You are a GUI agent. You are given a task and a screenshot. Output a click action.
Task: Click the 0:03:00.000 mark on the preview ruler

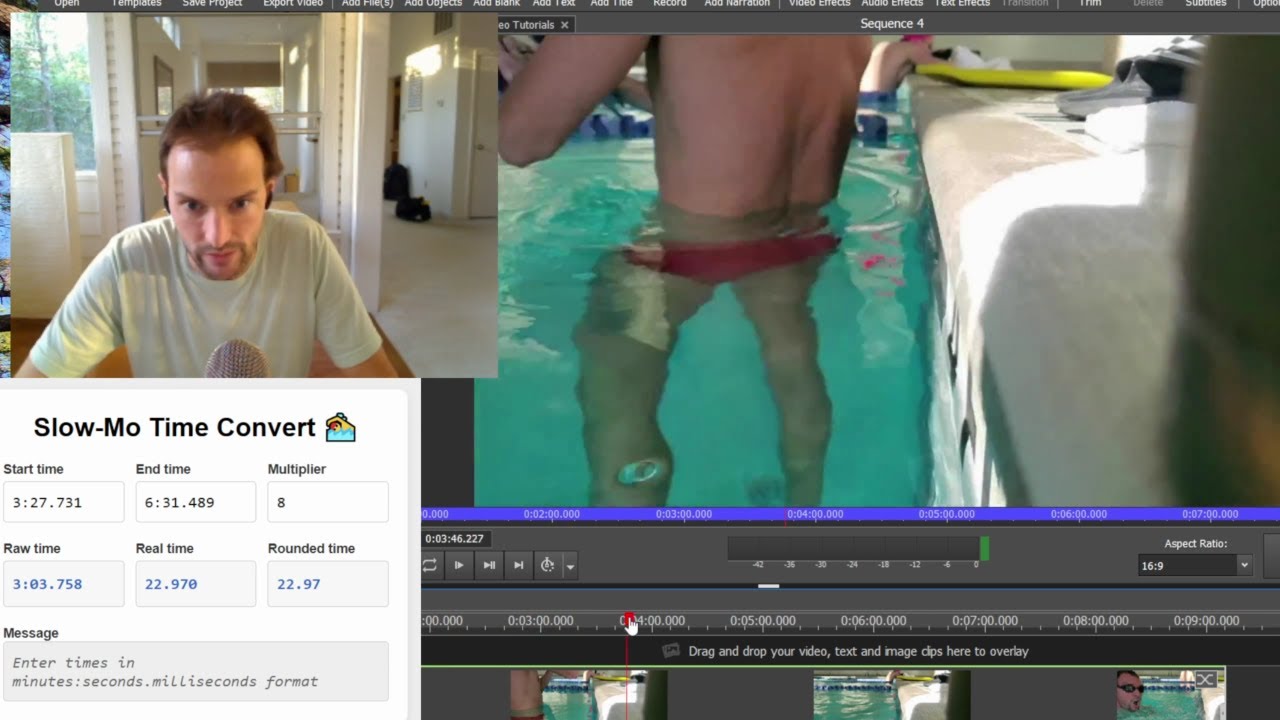(x=683, y=514)
